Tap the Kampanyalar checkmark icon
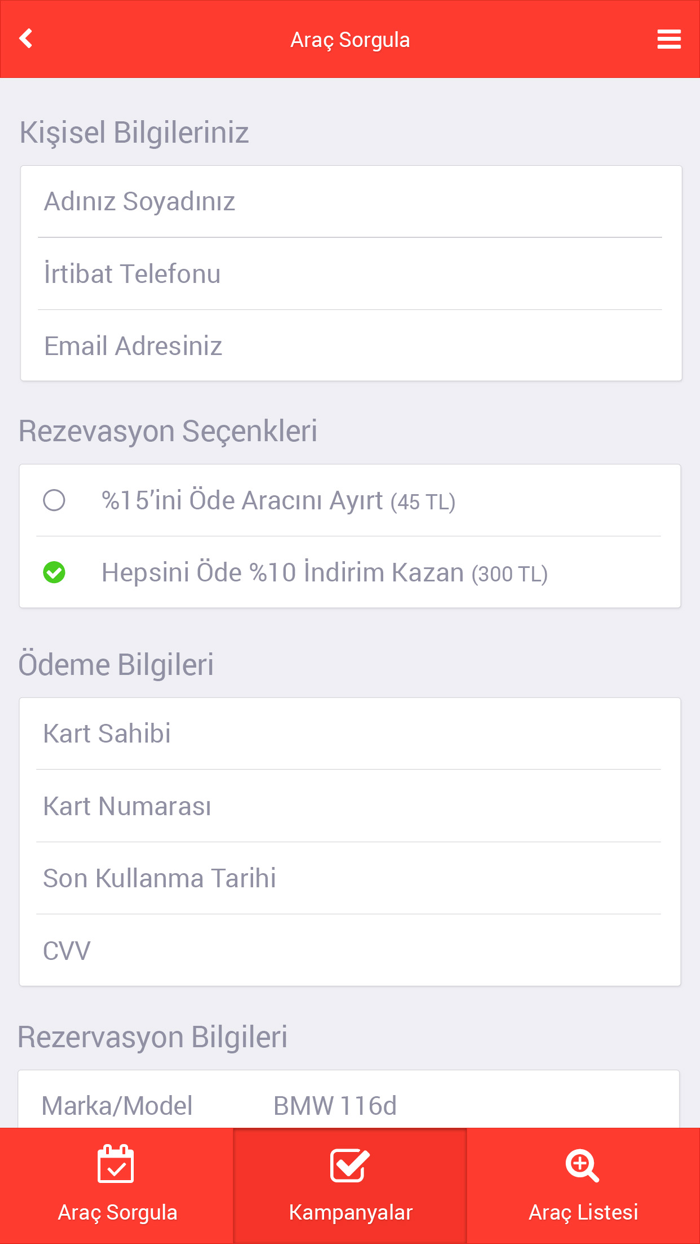700x1244 pixels. [x=349, y=1164]
